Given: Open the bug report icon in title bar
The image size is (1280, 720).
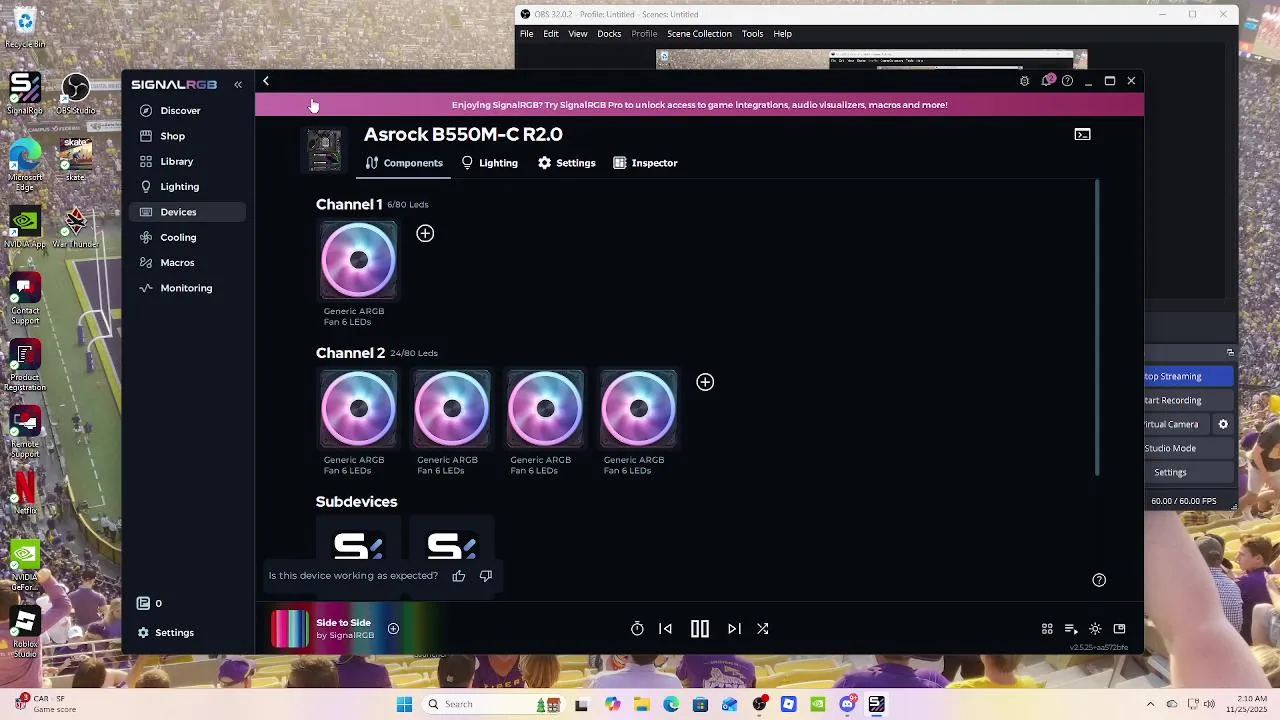Looking at the screenshot, I should click(x=1024, y=81).
